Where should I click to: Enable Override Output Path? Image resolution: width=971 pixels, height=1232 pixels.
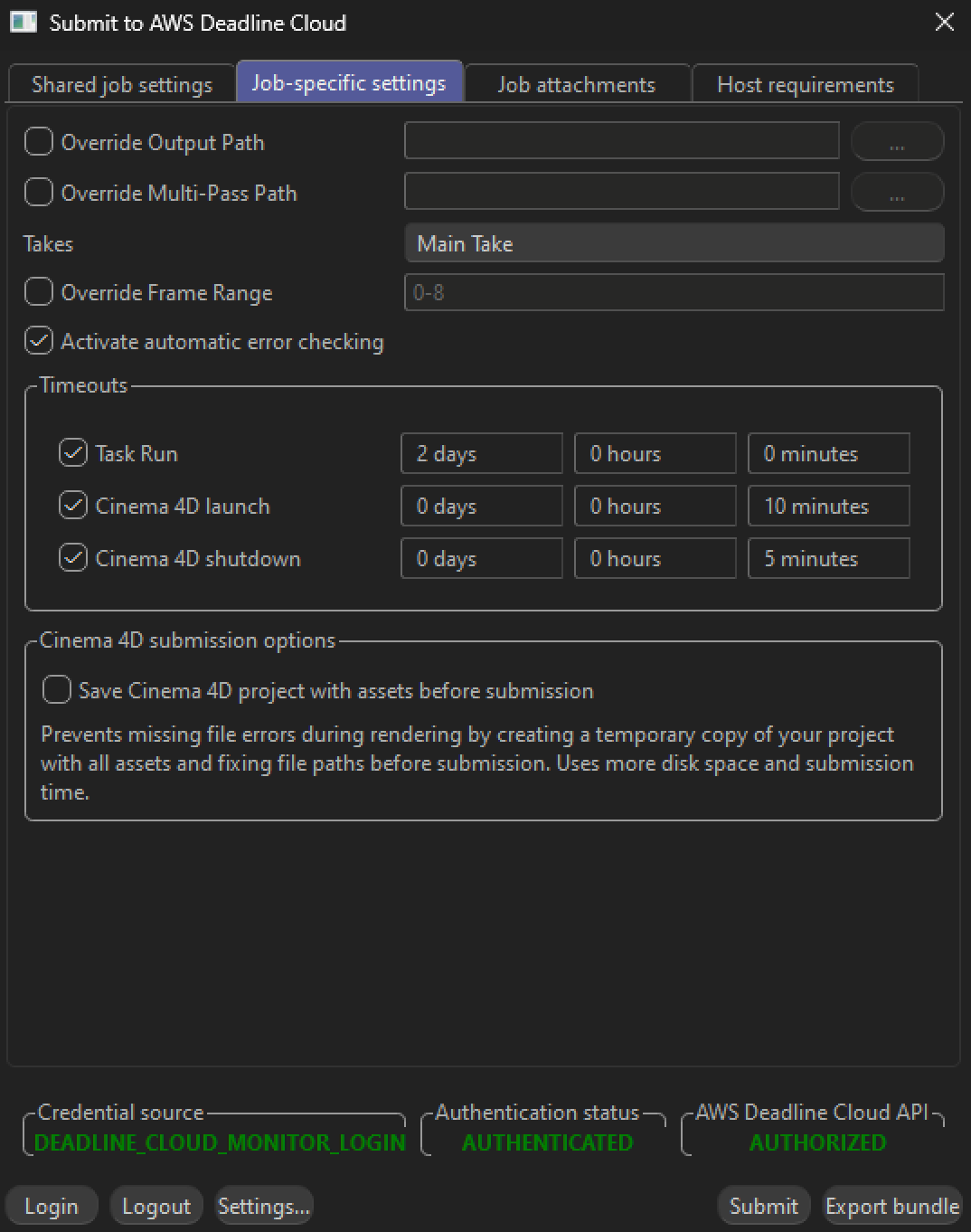(38, 141)
